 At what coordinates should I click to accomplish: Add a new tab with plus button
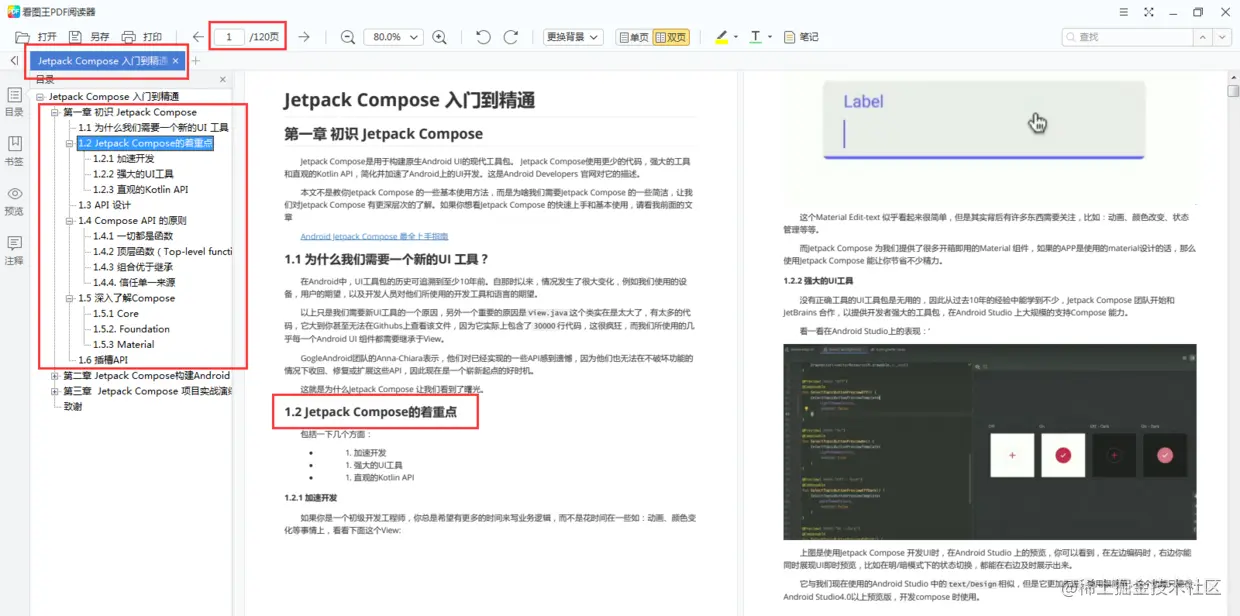point(196,61)
